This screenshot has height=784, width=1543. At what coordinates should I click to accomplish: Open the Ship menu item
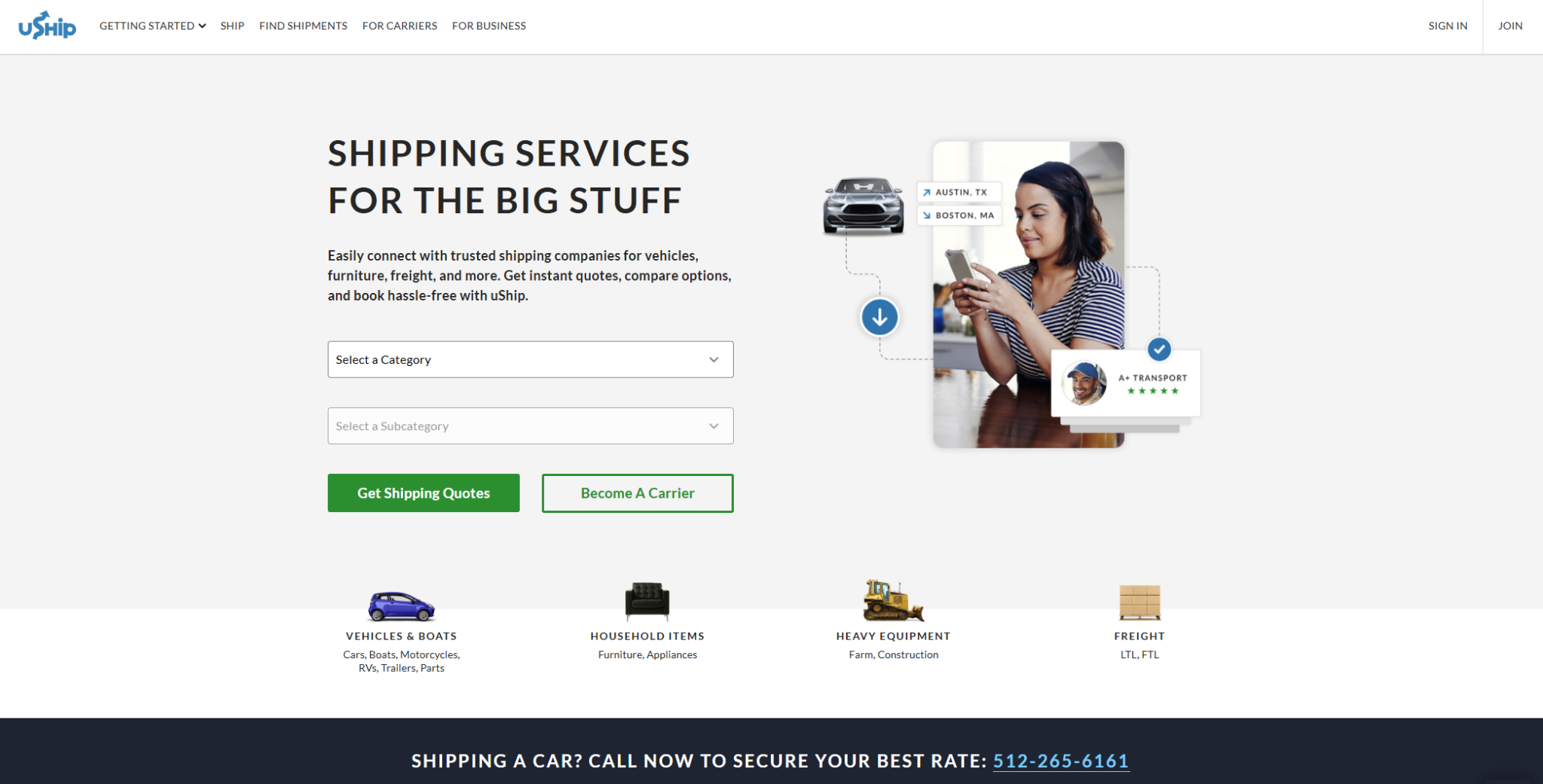tap(232, 26)
